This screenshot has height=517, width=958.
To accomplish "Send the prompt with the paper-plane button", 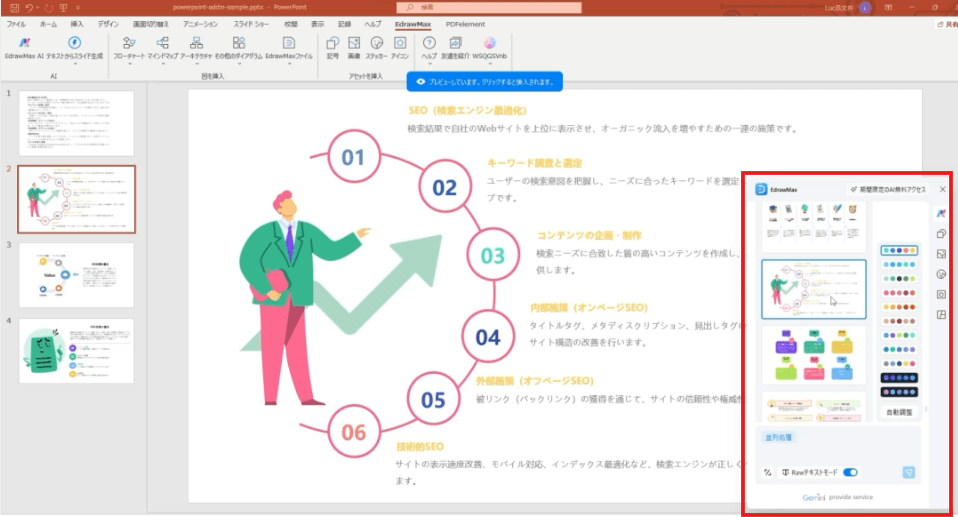I will tap(909, 472).
